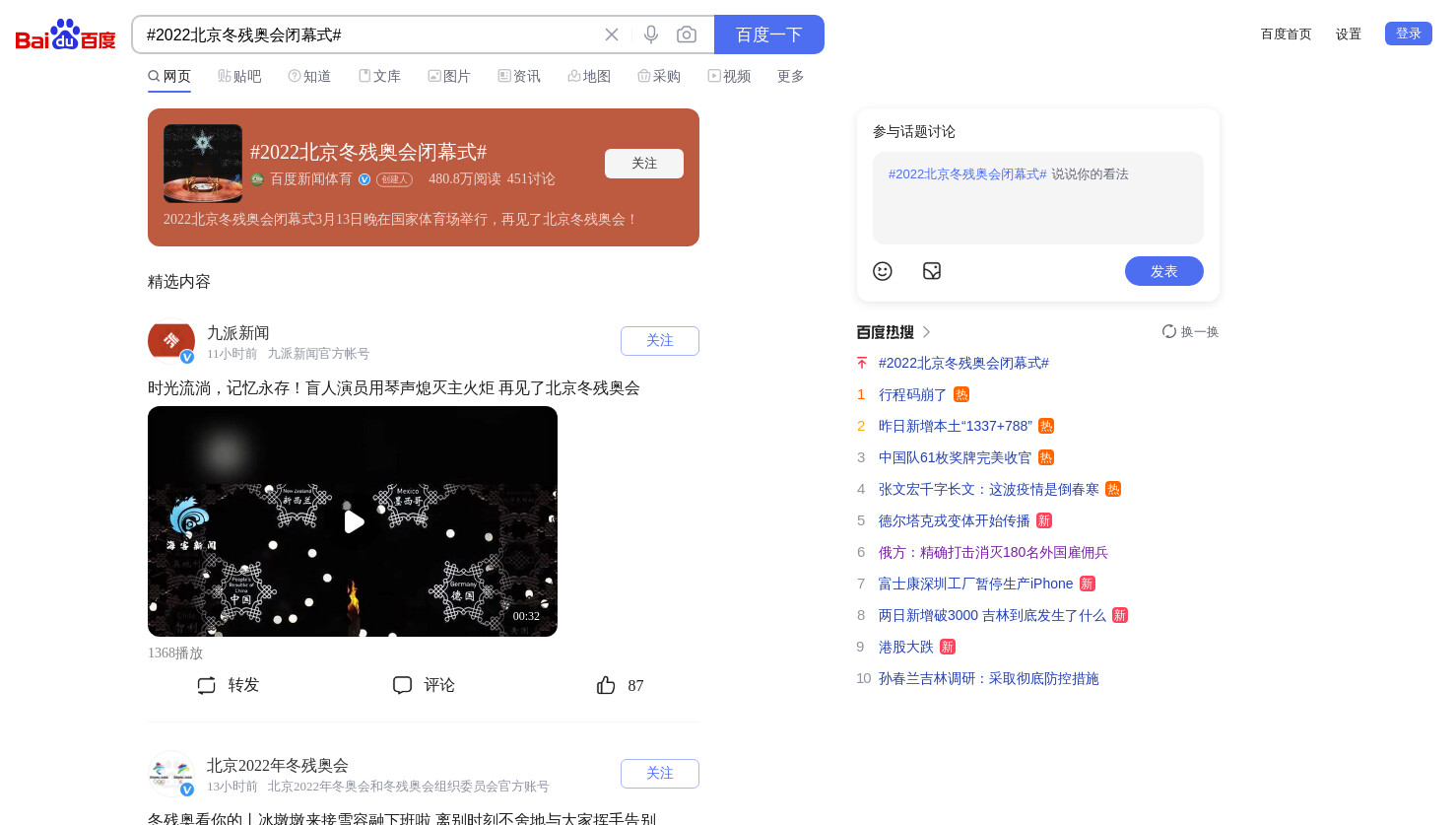Follow the topic via 关注 in banner

coord(644,164)
